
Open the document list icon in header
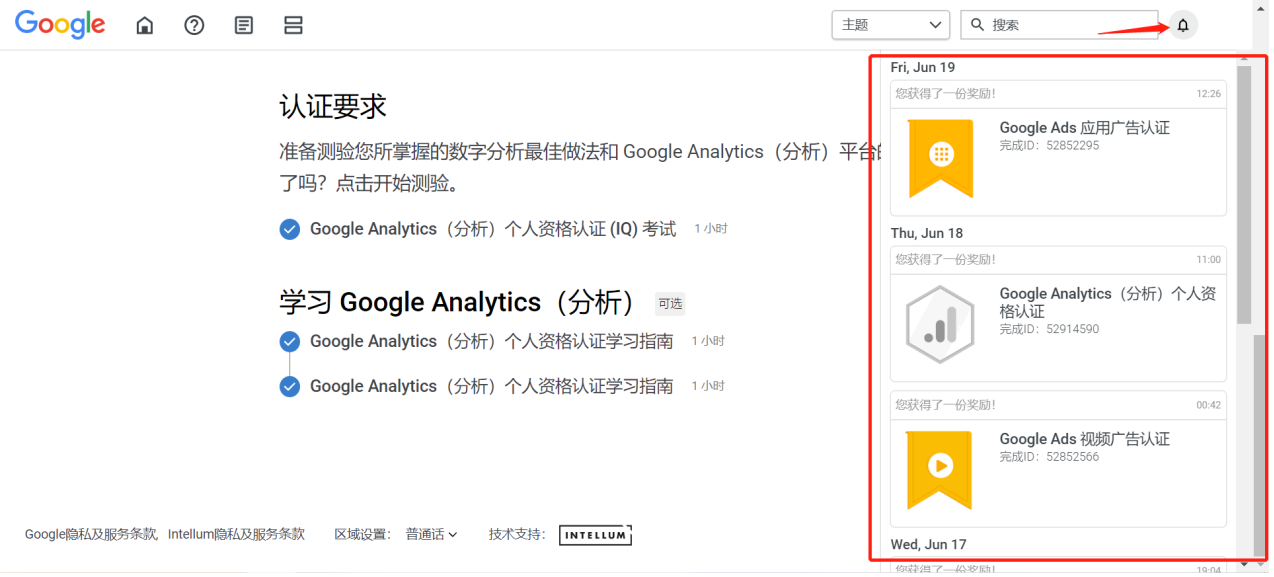pyautogui.click(x=244, y=25)
